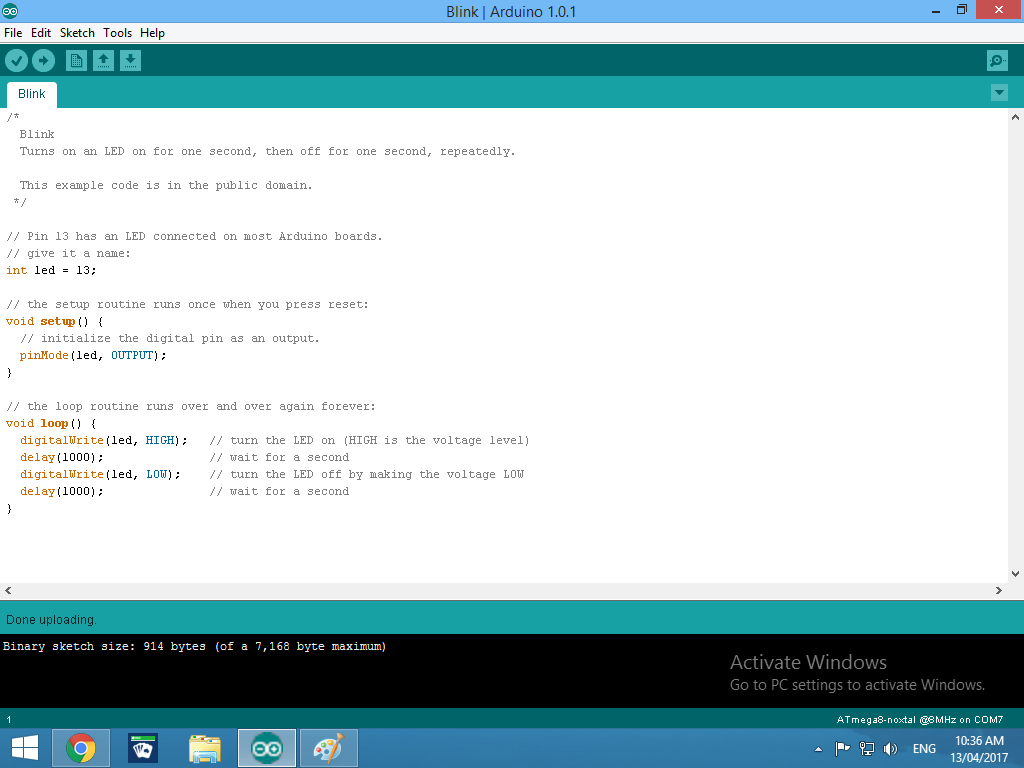Open the Serial Monitor icon
Viewport: 1024px width, 768px height.
click(x=997, y=61)
